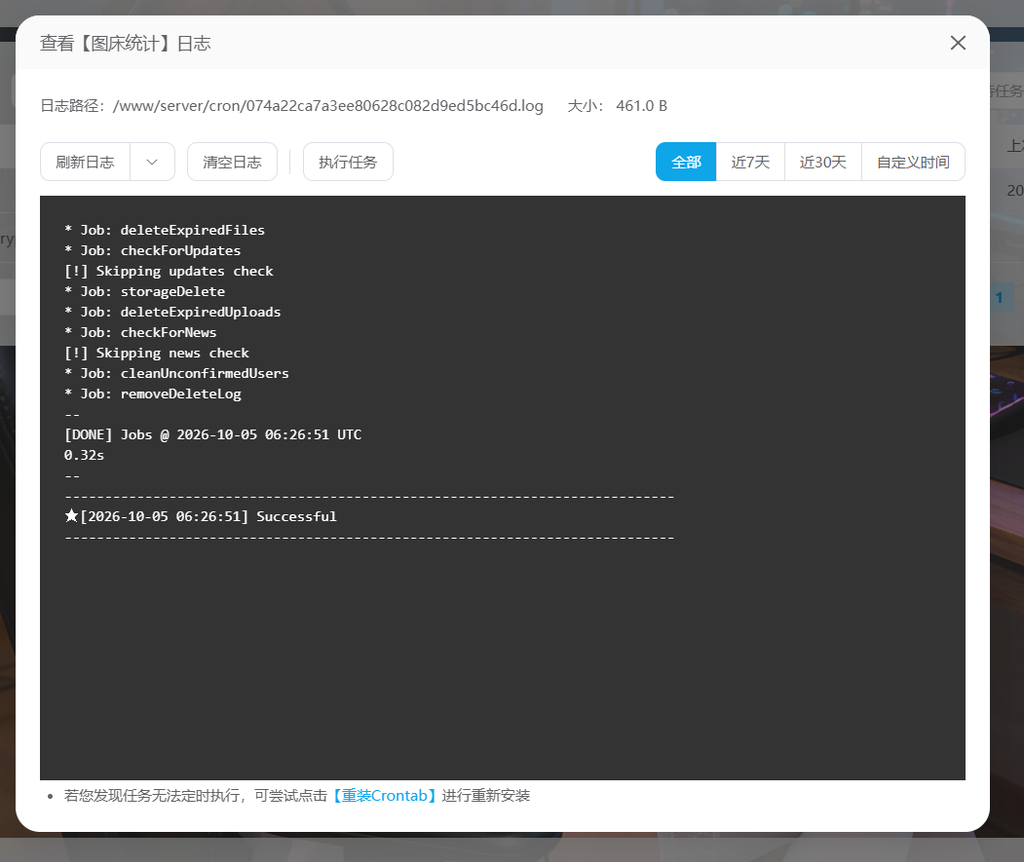Click the '0.32s' duration line
Image resolution: width=1024 pixels, height=862 pixels.
(84, 455)
